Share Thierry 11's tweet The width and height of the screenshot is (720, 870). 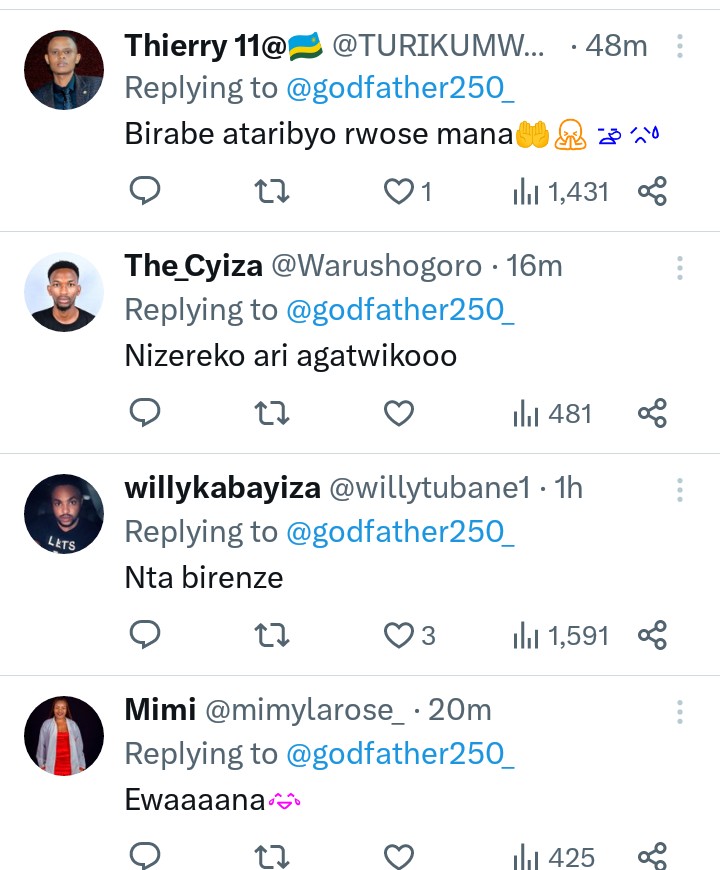coord(652,191)
